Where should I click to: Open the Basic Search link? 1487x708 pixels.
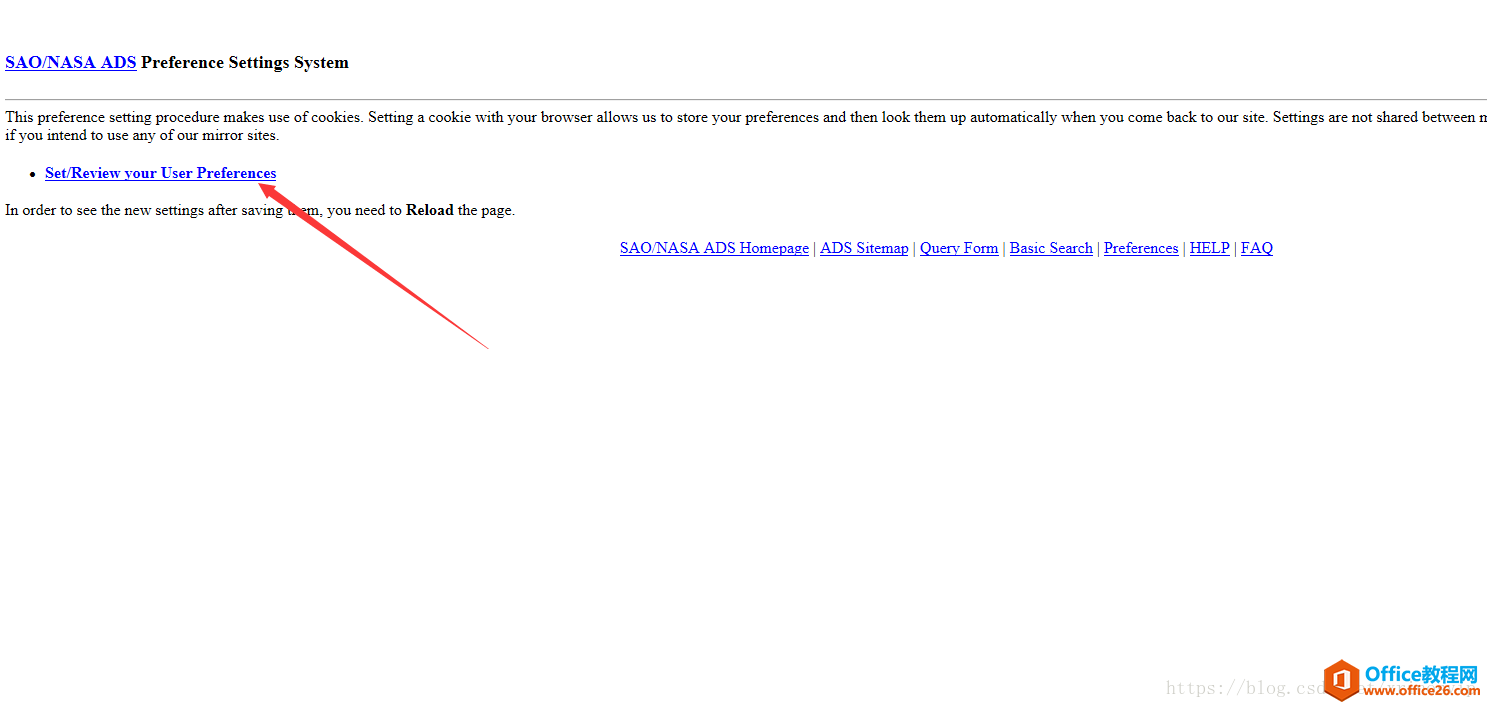coord(1051,248)
